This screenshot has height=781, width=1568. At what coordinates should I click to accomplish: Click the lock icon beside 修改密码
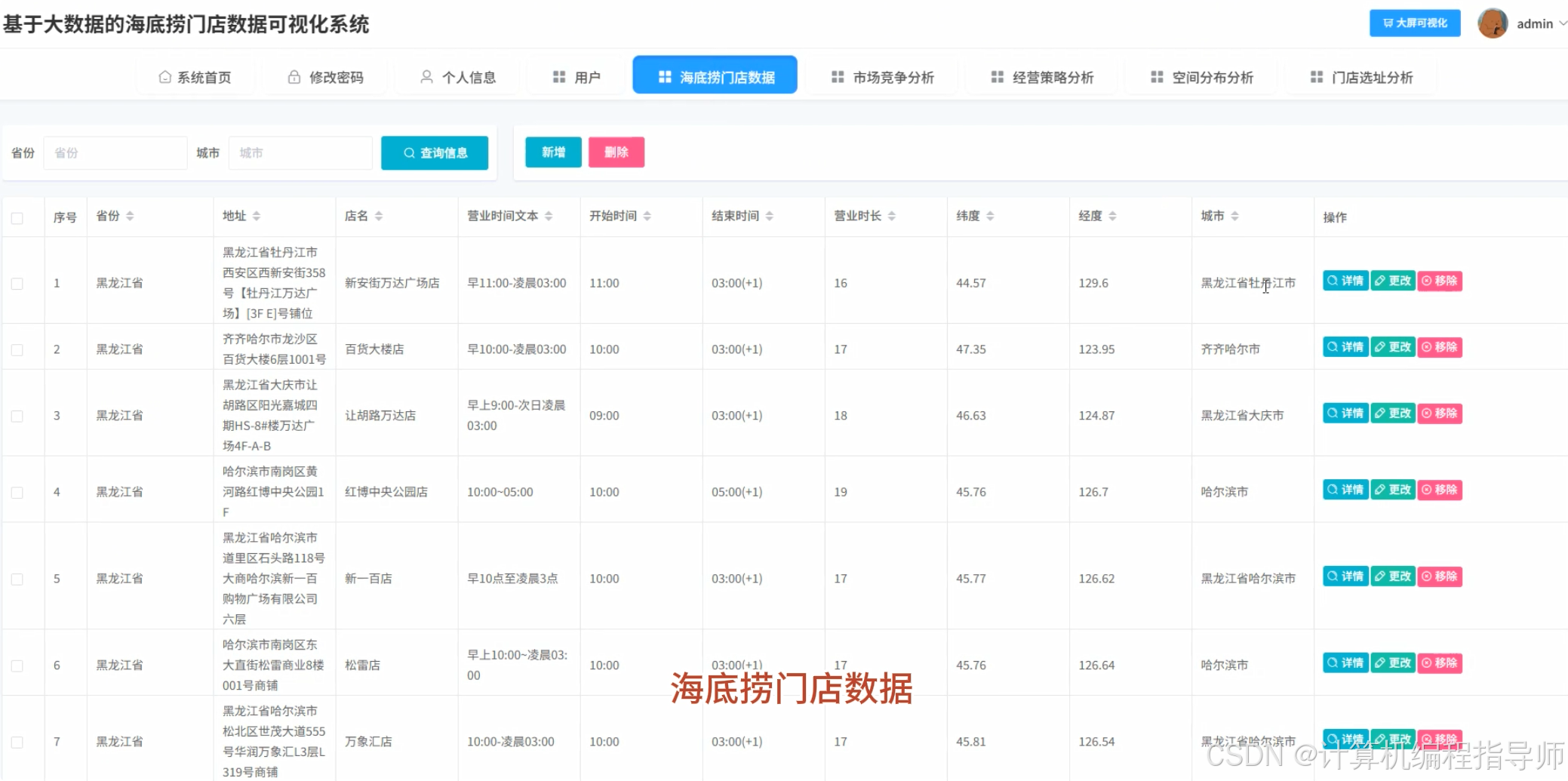(x=294, y=76)
